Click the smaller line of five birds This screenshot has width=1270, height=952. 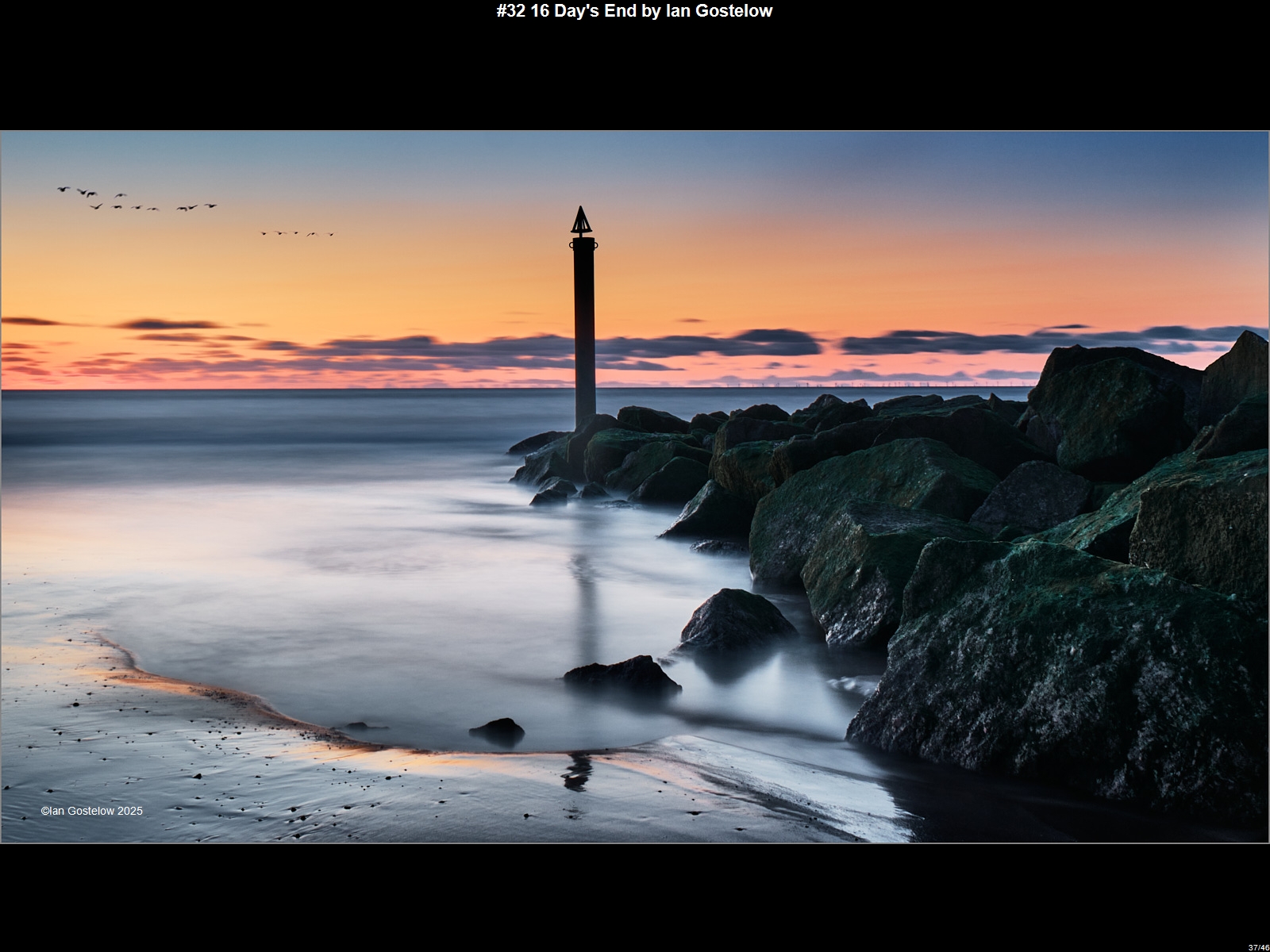coord(297,233)
